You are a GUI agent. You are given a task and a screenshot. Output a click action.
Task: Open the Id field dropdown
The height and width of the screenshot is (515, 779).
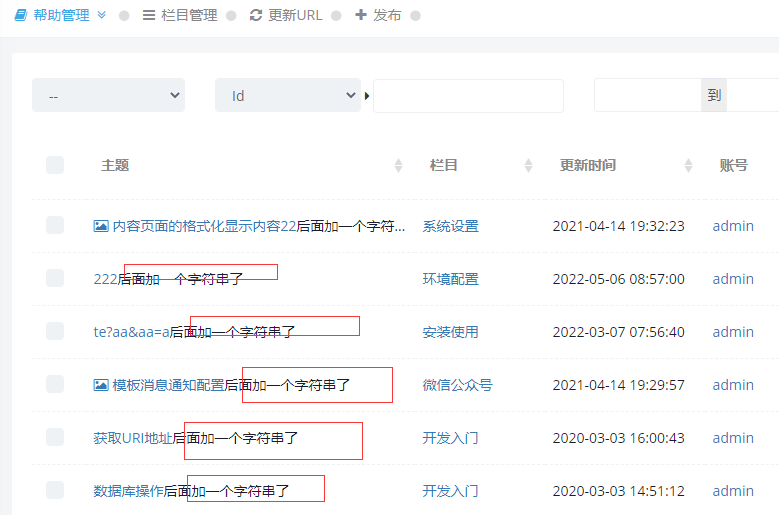[x=288, y=95]
